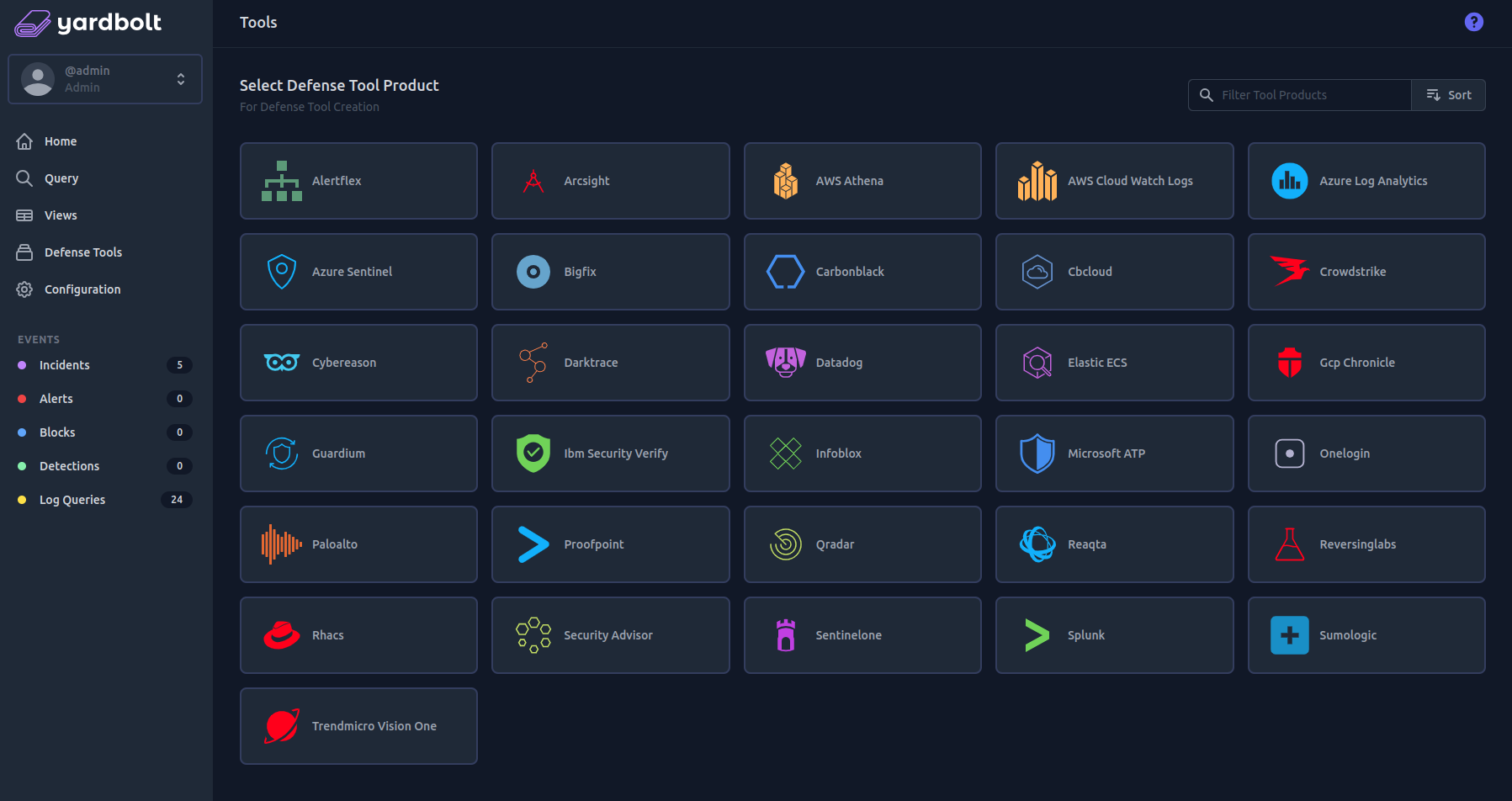The width and height of the screenshot is (1512, 801).
Task: Click the AWS Cloud Watch Logs icon
Action: point(1037,181)
